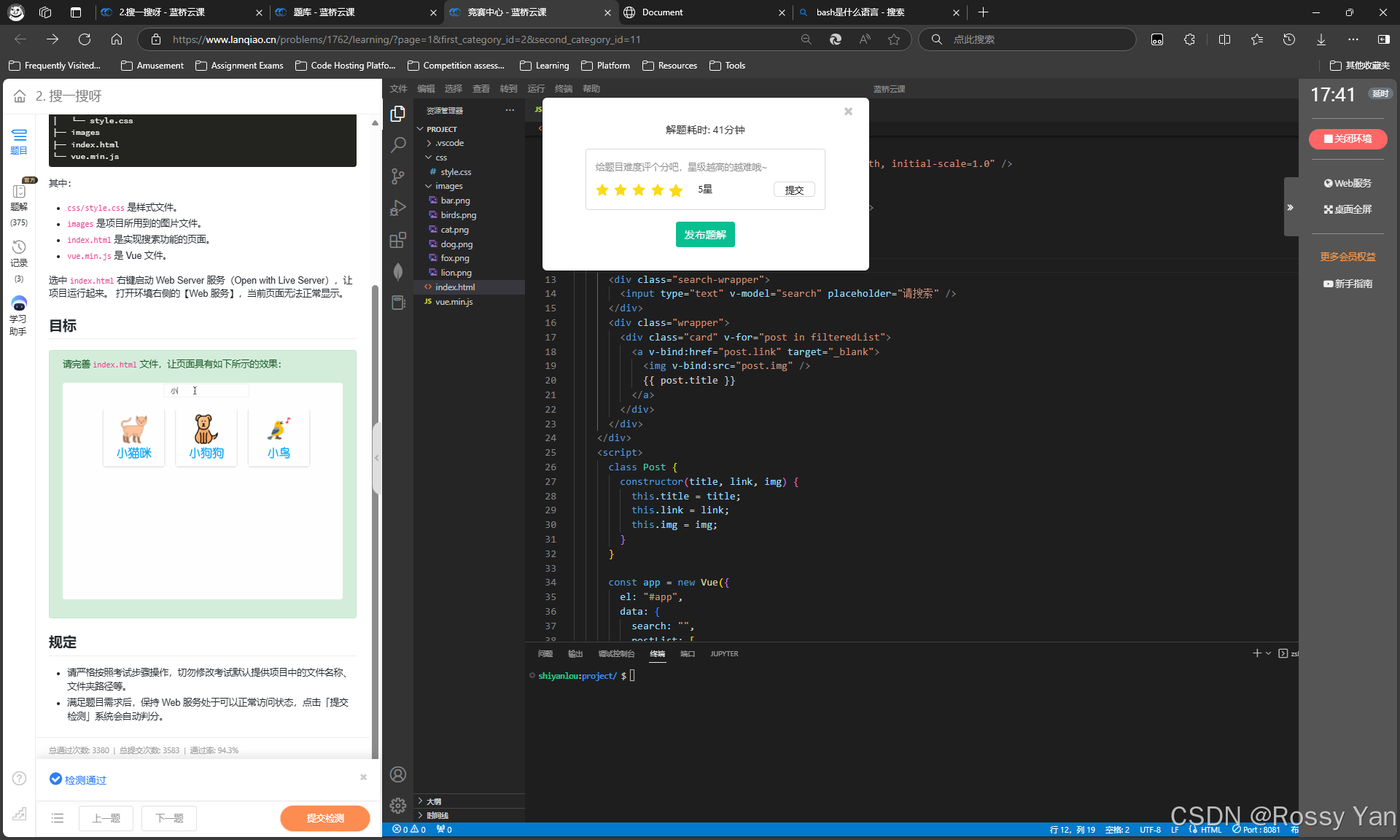Screen dimensions: 1400x840
Task: Collapse the images folder in explorer
Action: click(x=448, y=186)
